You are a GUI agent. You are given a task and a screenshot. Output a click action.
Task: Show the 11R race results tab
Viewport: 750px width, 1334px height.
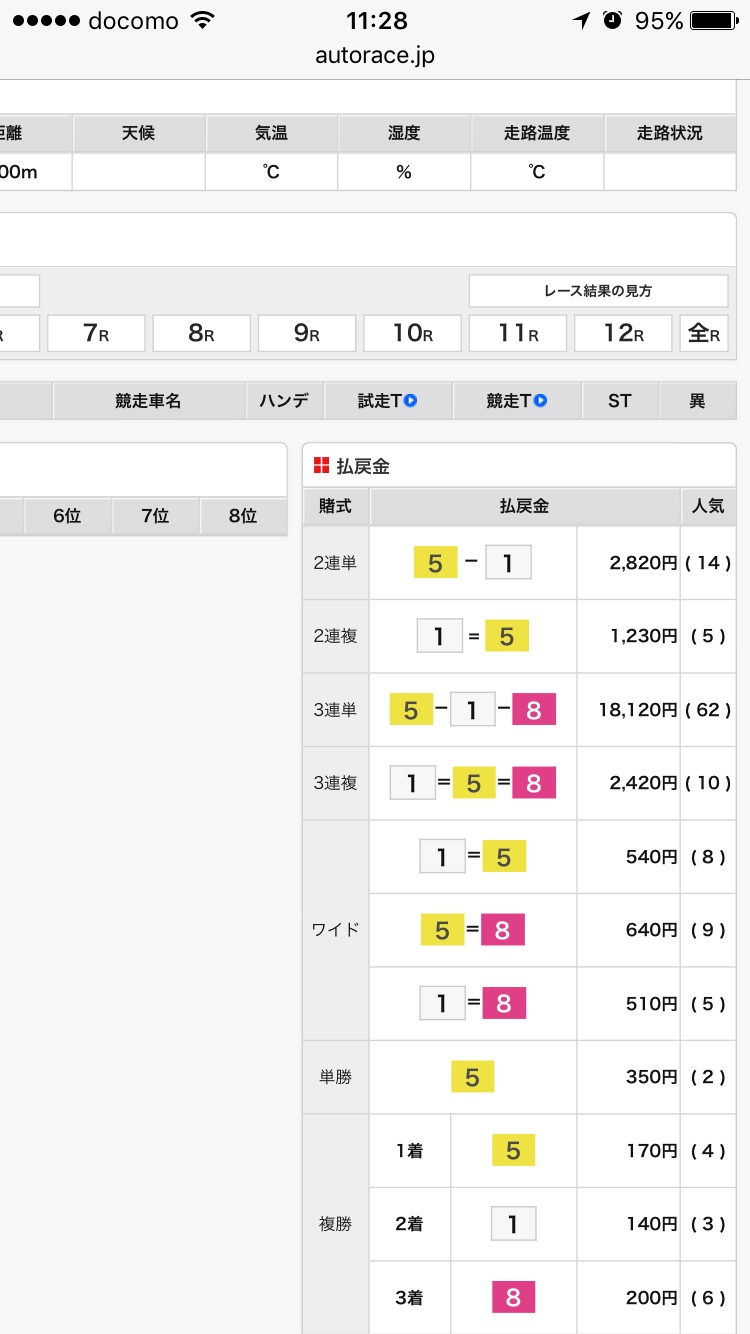[x=518, y=333]
